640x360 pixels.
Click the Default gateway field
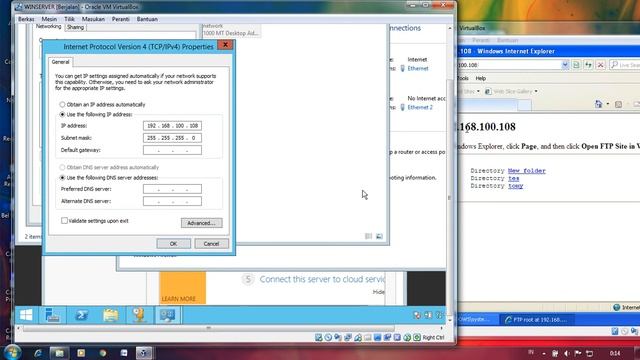[172, 150]
